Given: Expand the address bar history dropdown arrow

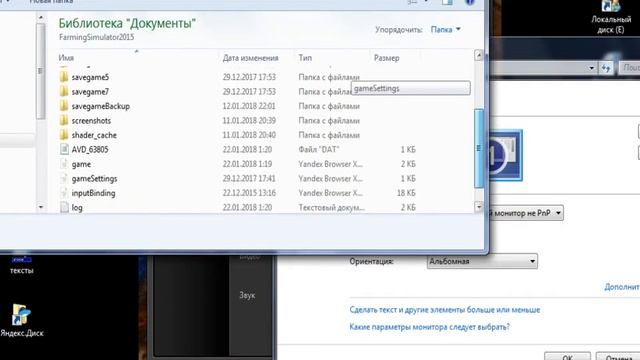Looking at the screenshot, I should click(x=591, y=68).
